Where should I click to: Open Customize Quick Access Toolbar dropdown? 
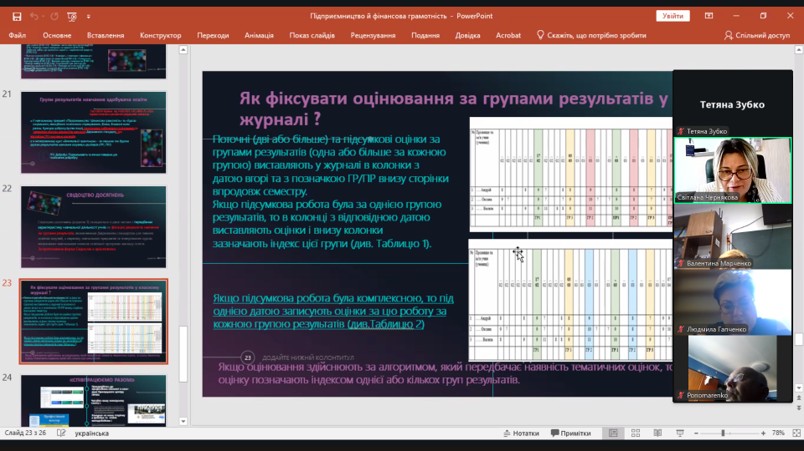click(88, 16)
